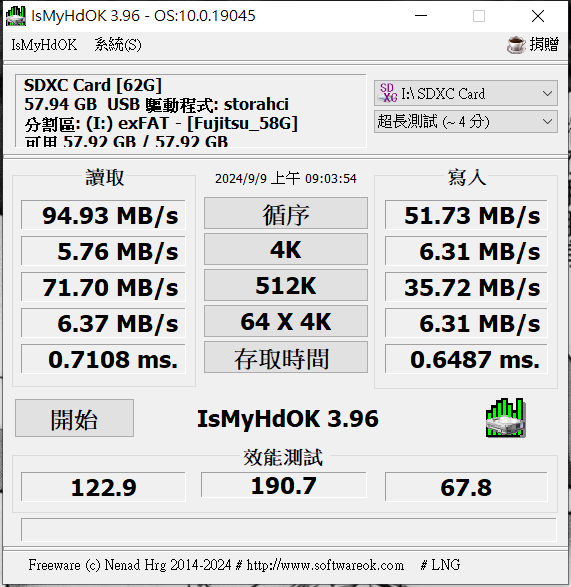Click the 分割區: (I:) exFAT - [Fujitsu_58G] line
Image resolution: width=571 pixels, height=587 pixels.
[x=161, y=123]
